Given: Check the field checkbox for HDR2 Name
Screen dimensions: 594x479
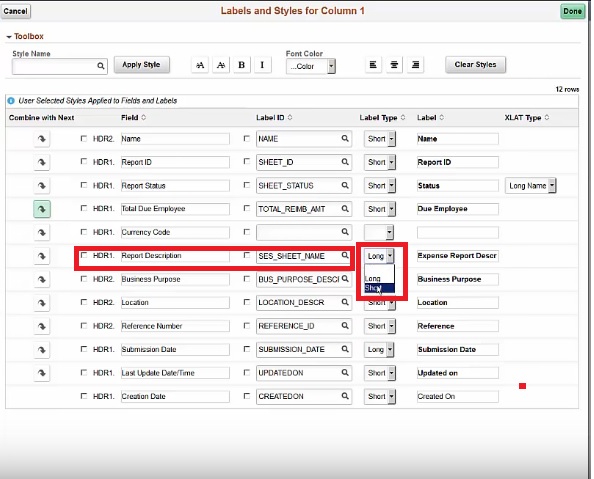Looking at the screenshot, I should [84, 138].
